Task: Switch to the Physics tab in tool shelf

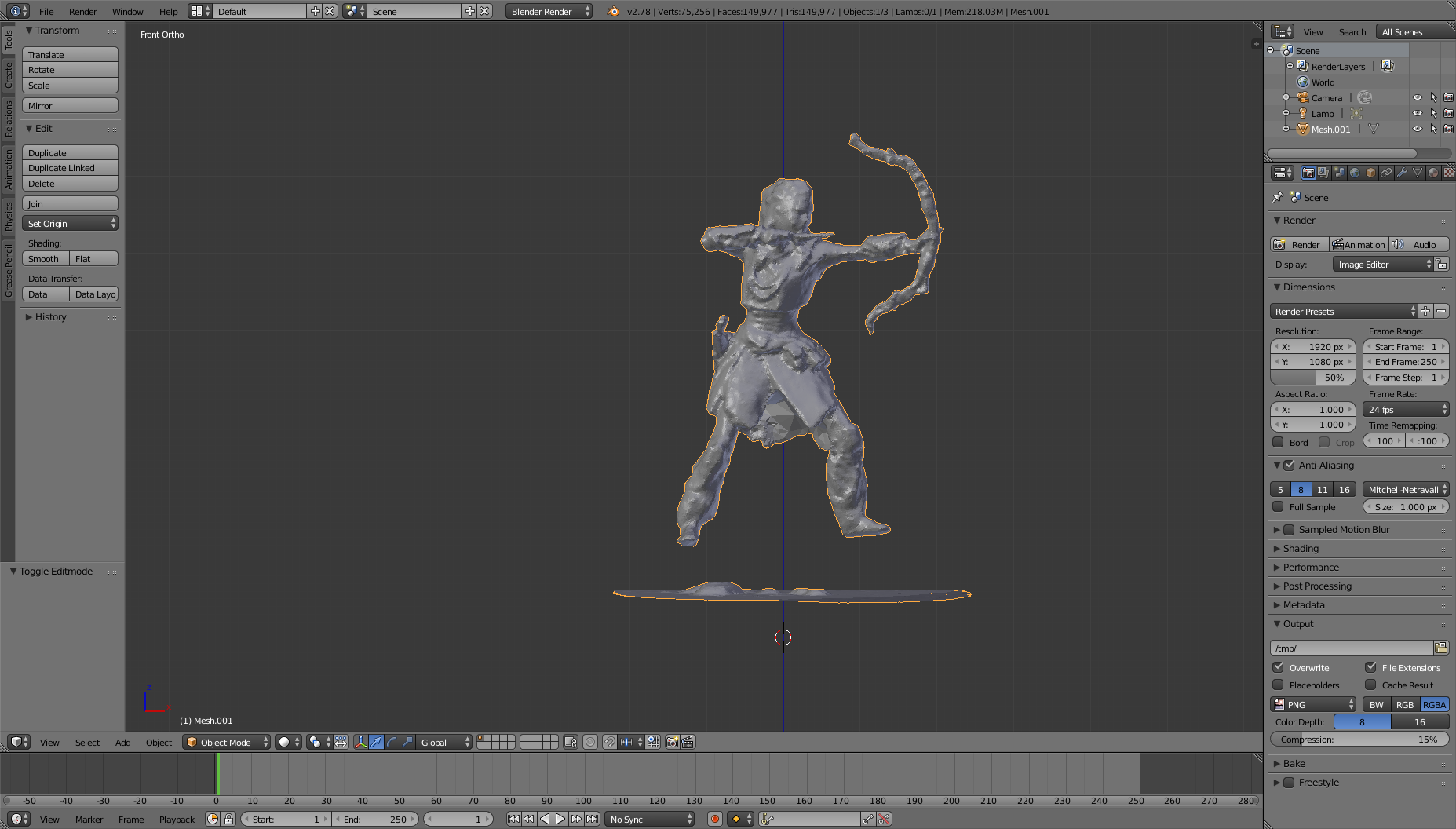Action: (8, 216)
